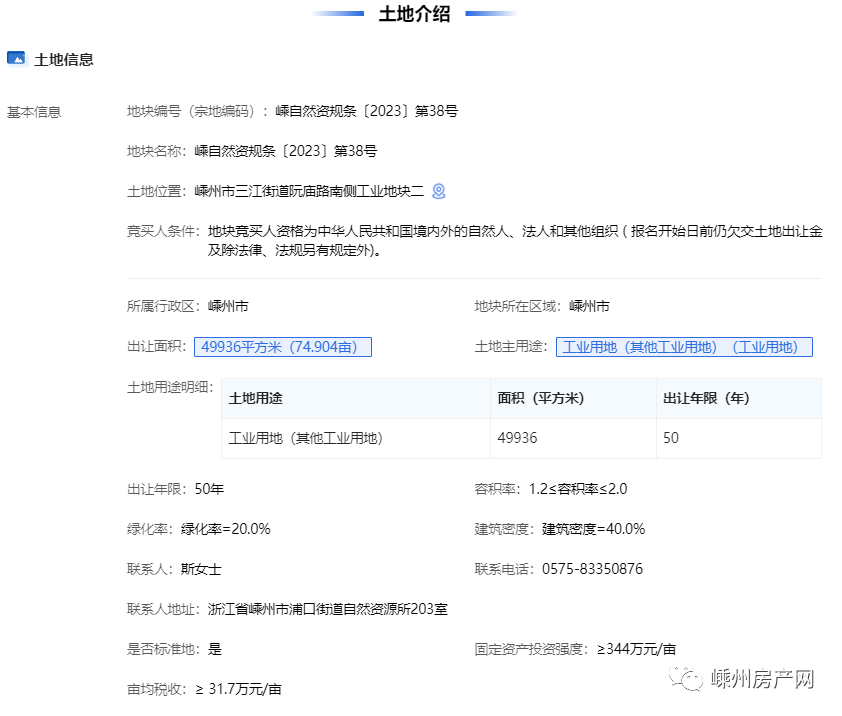The image size is (842, 716).
Task: Click the land location address text
Action: click(x=309, y=191)
